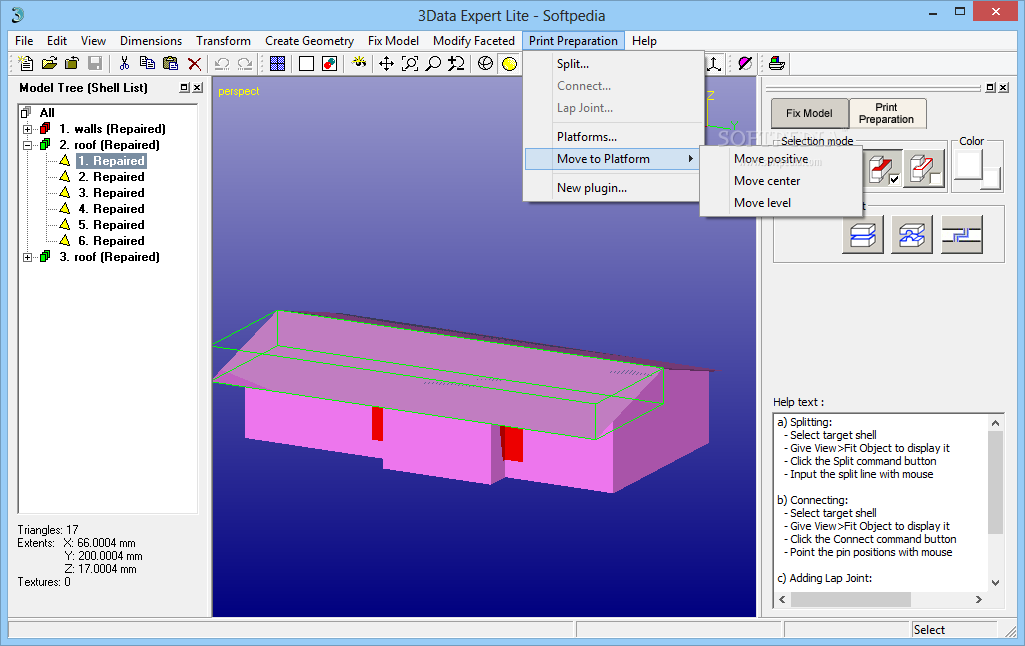Click the printer platform icon
Screen dimensions: 1025x646
point(777,63)
